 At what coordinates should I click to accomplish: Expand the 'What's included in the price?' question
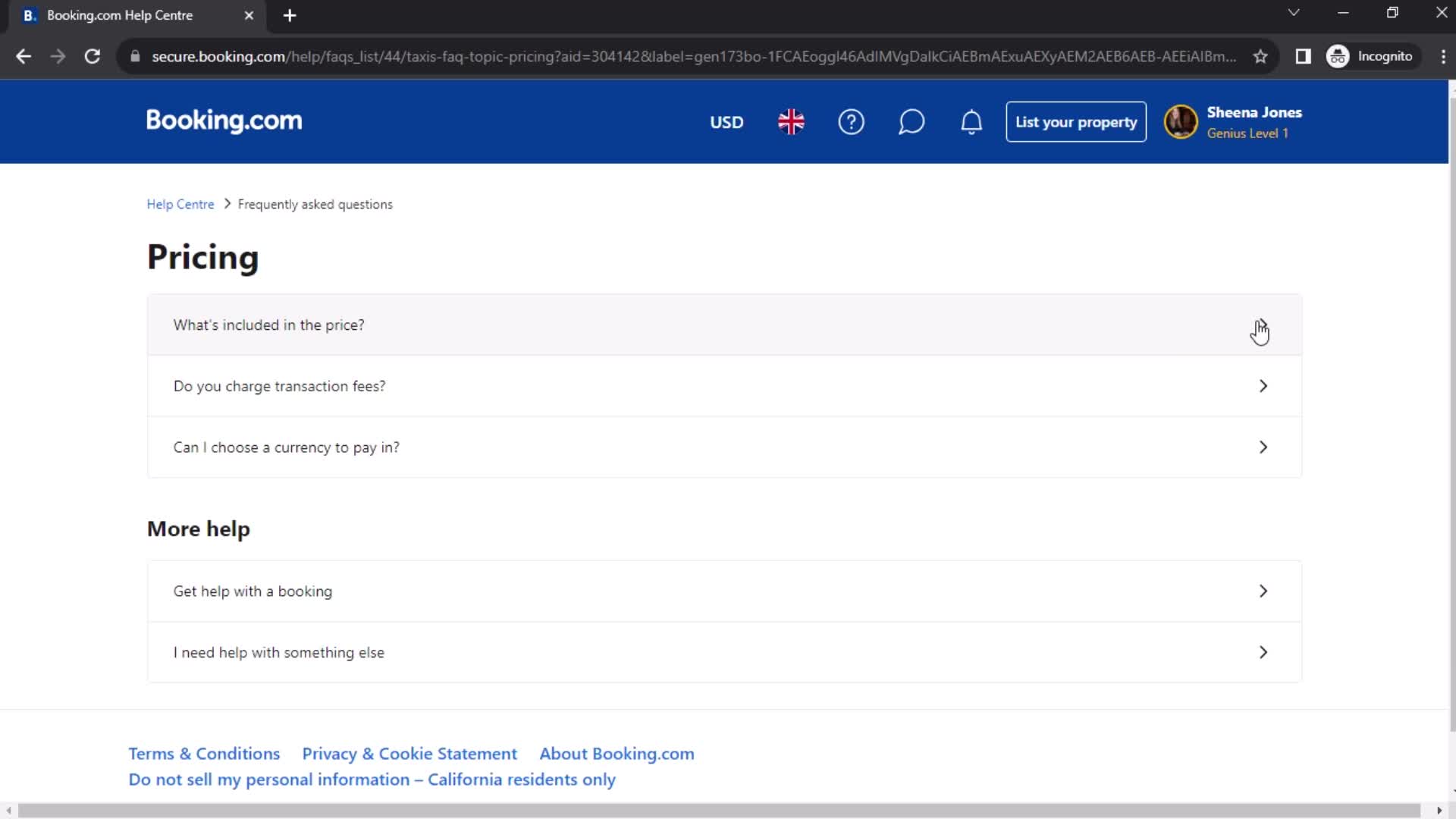[723, 324]
